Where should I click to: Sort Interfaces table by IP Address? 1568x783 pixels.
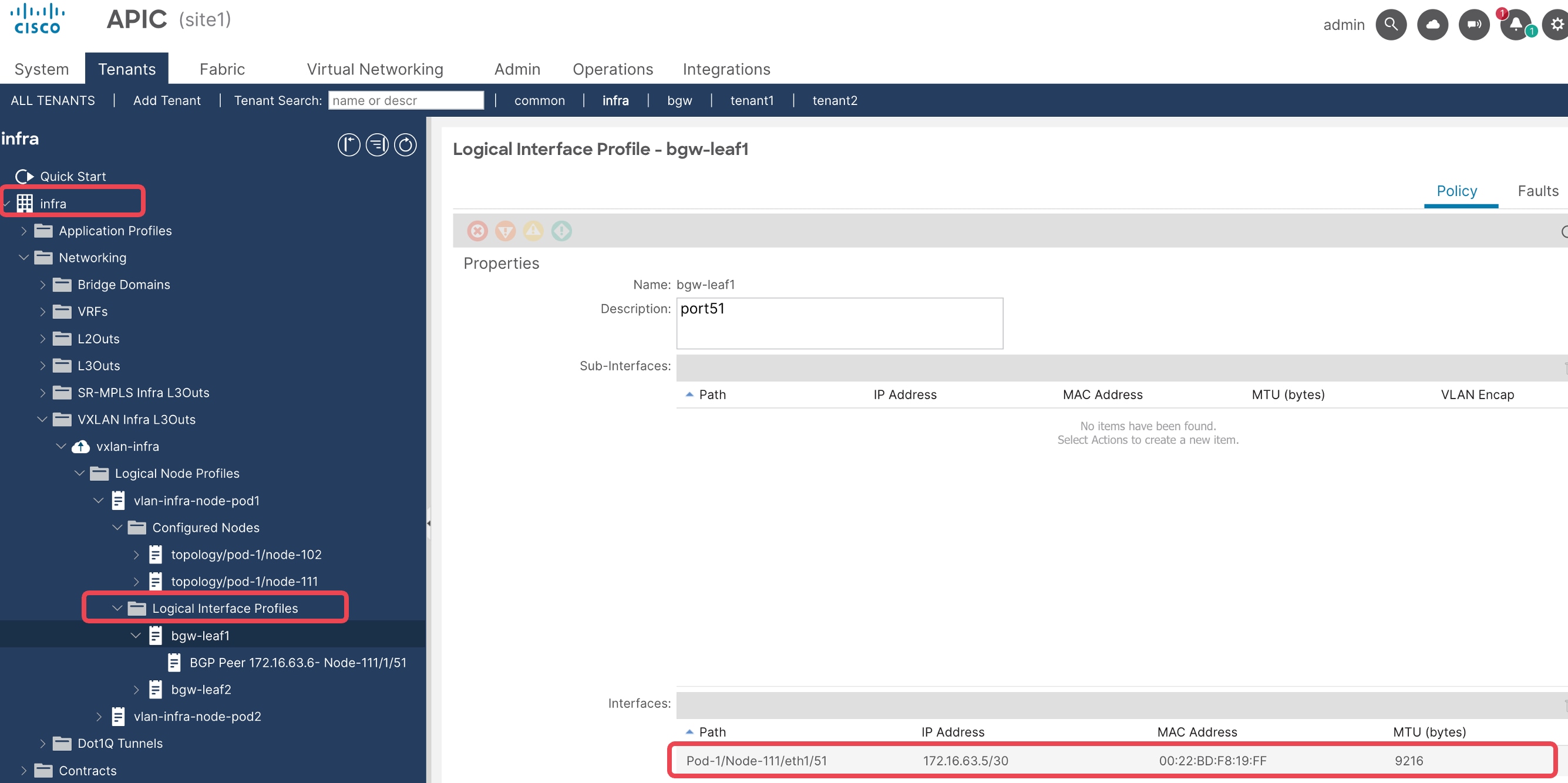pos(953,732)
